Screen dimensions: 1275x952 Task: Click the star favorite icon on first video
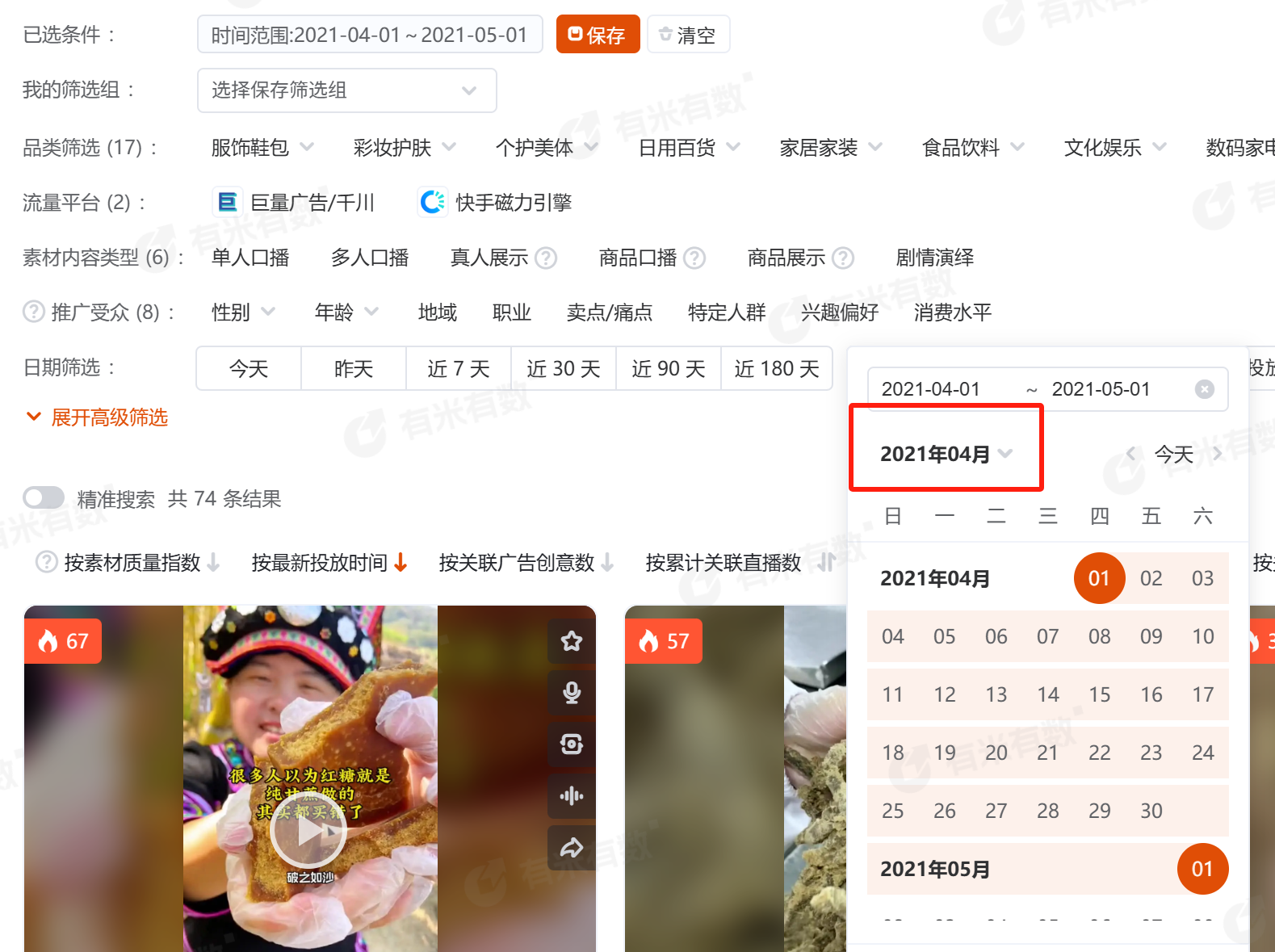[x=572, y=641]
